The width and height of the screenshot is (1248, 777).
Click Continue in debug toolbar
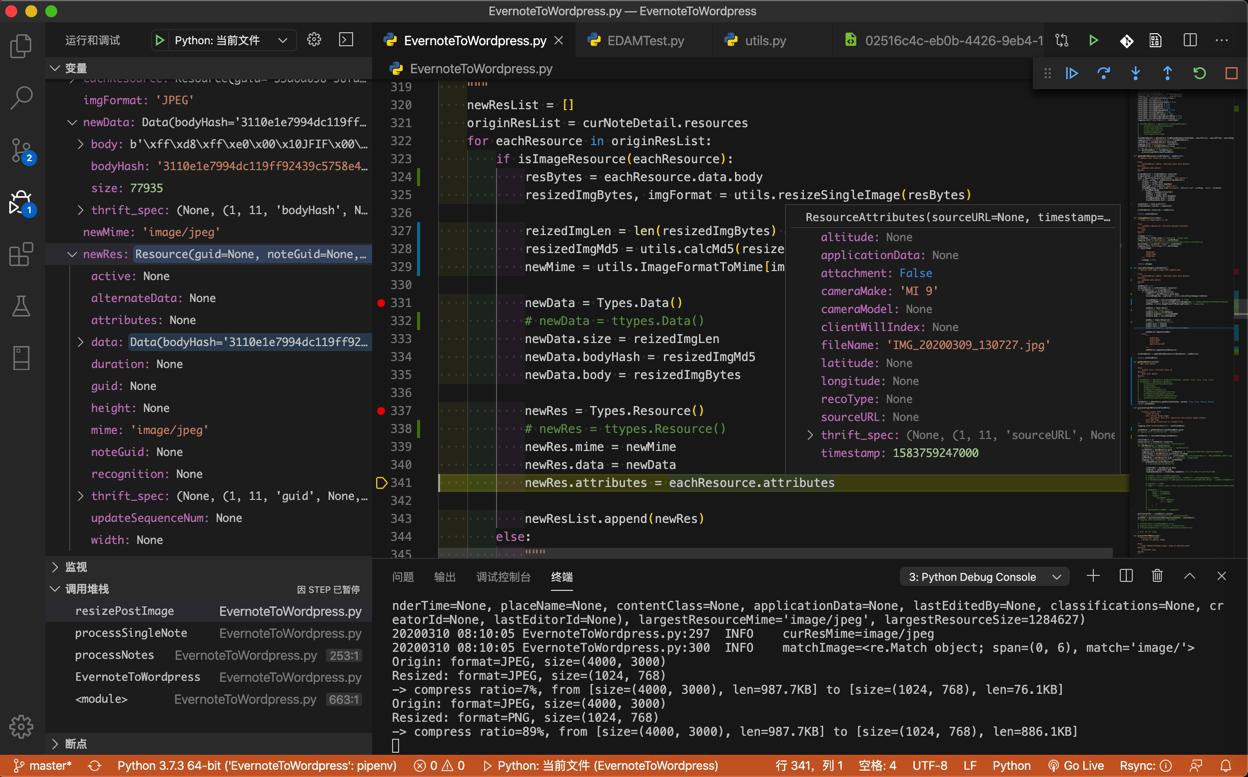coord(1072,73)
